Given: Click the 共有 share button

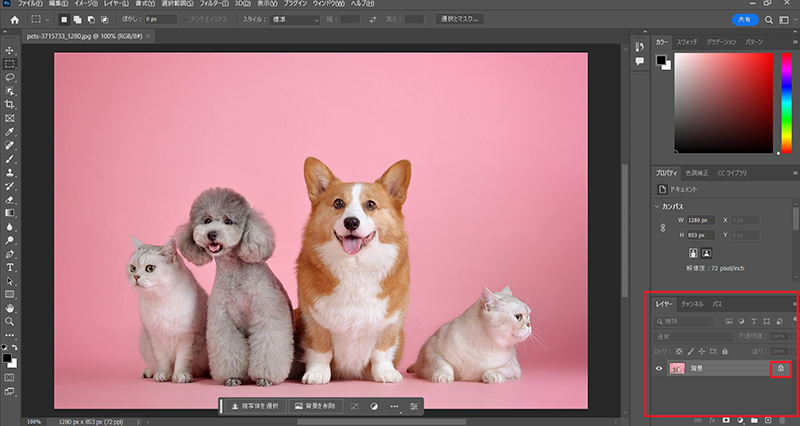Looking at the screenshot, I should tap(745, 20).
